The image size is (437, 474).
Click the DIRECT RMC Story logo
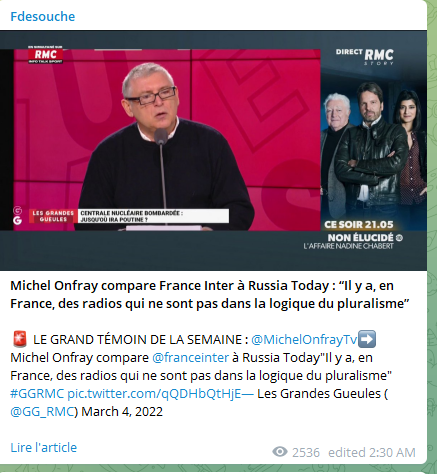(x=365, y=57)
